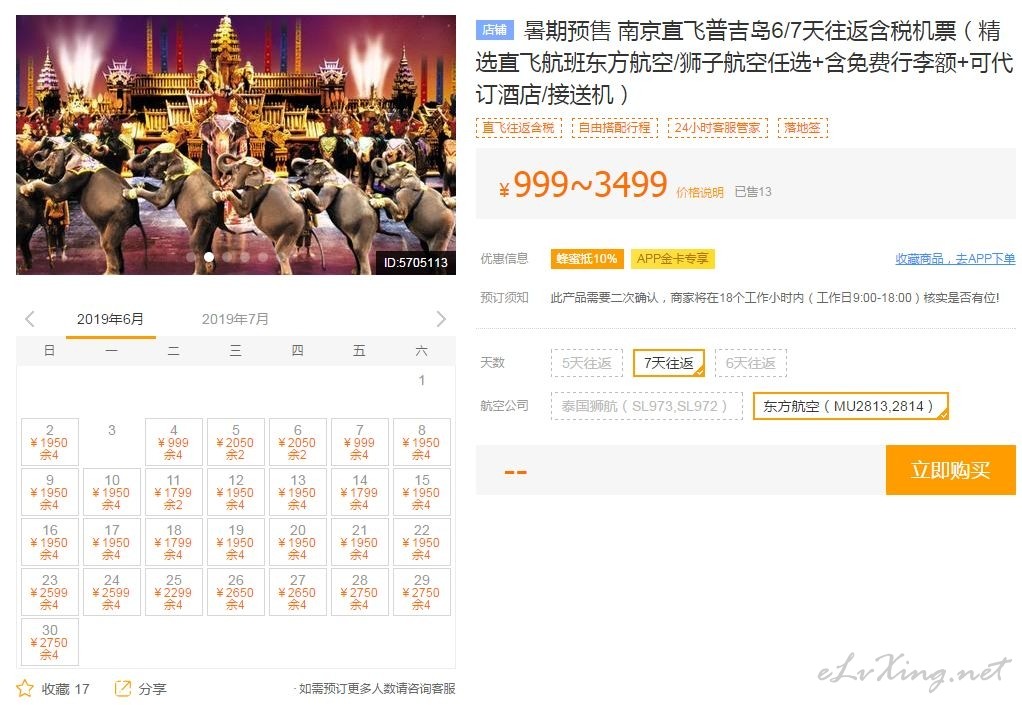The image size is (1022, 705).
Task: Click the blue 店铺 shop badge
Action: tap(495, 30)
